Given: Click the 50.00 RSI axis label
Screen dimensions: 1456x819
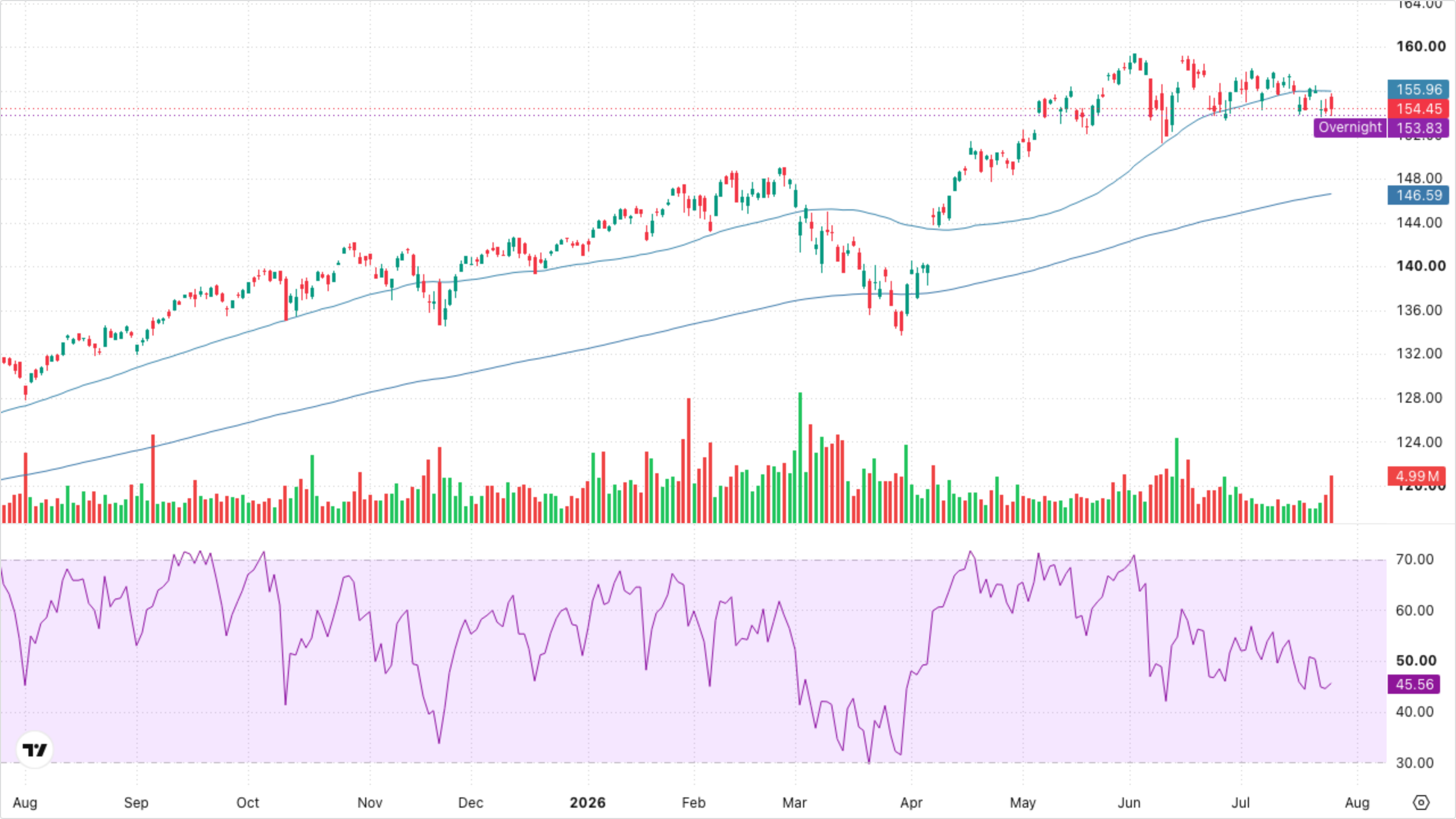Looking at the screenshot, I should pyautogui.click(x=1416, y=660).
